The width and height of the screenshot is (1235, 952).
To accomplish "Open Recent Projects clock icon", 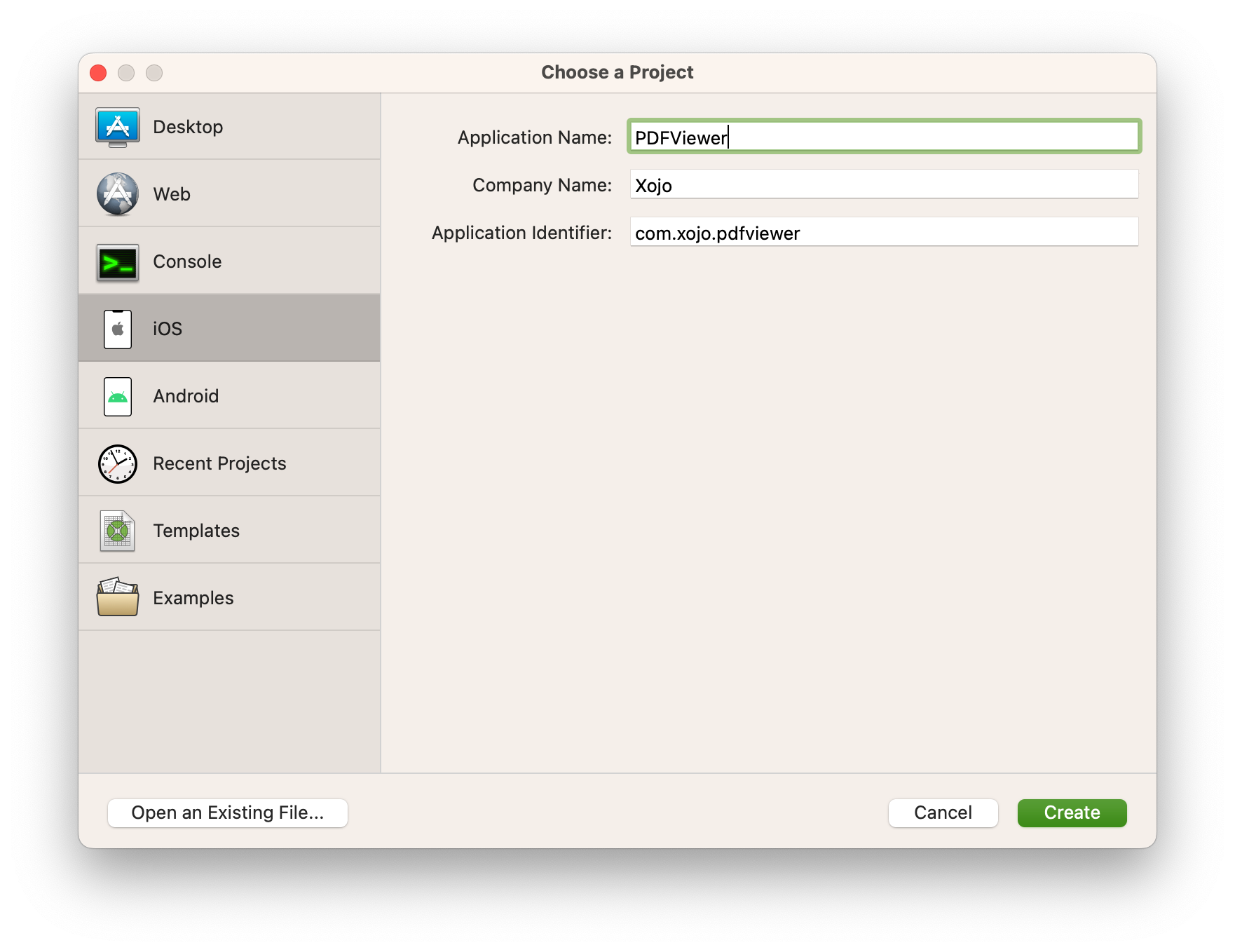I will 118,463.
